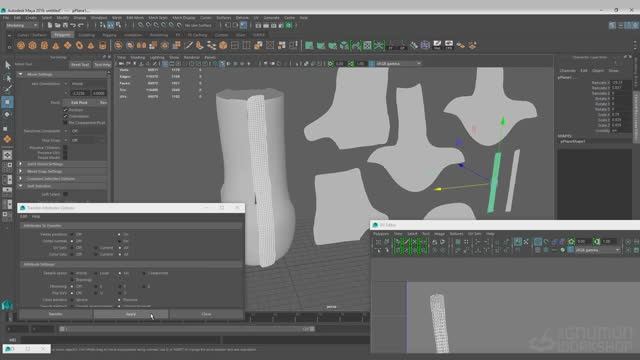
Task: Activate the Rotate tool in the toolbox
Action: tap(7, 115)
